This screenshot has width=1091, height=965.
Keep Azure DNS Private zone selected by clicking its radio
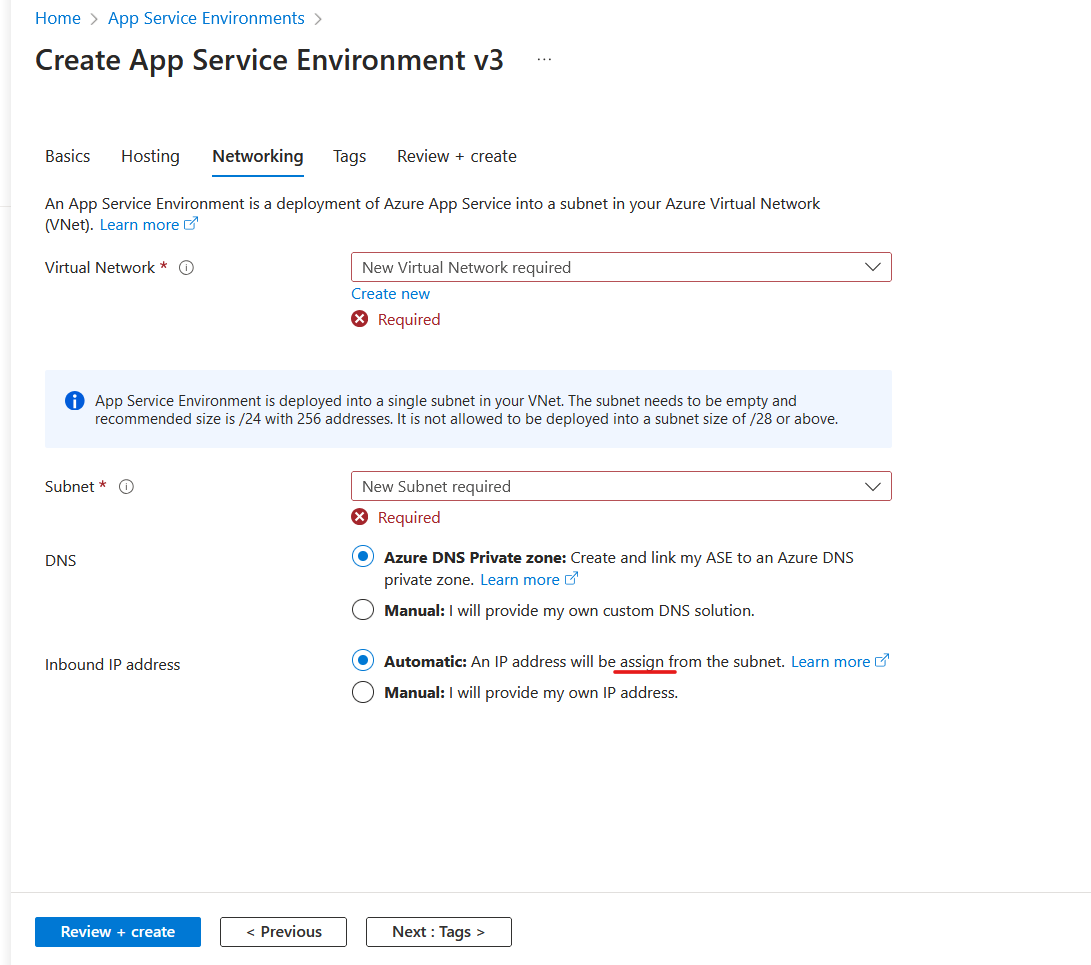[362, 556]
